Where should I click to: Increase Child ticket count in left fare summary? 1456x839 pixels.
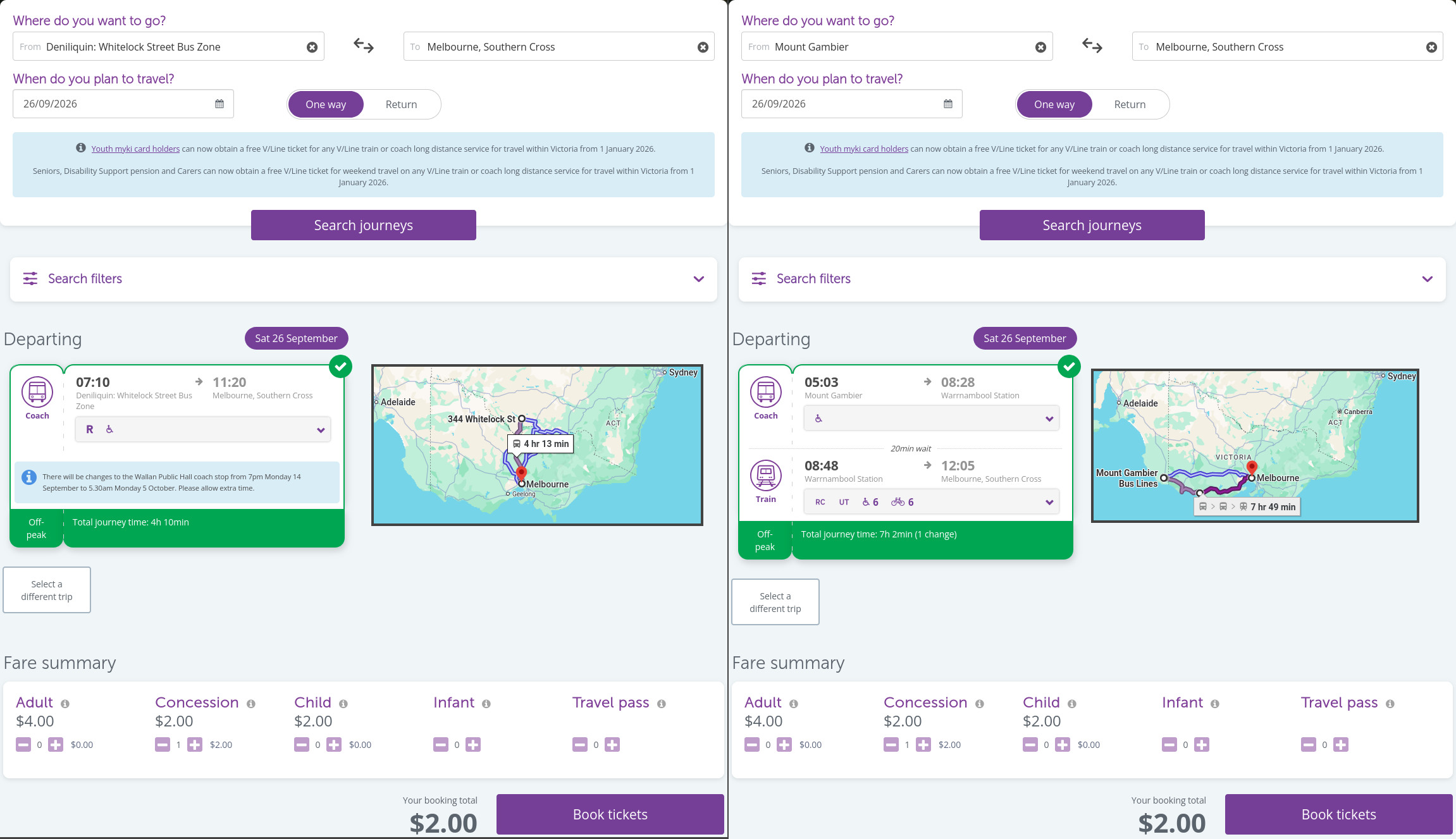tap(334, 745)
